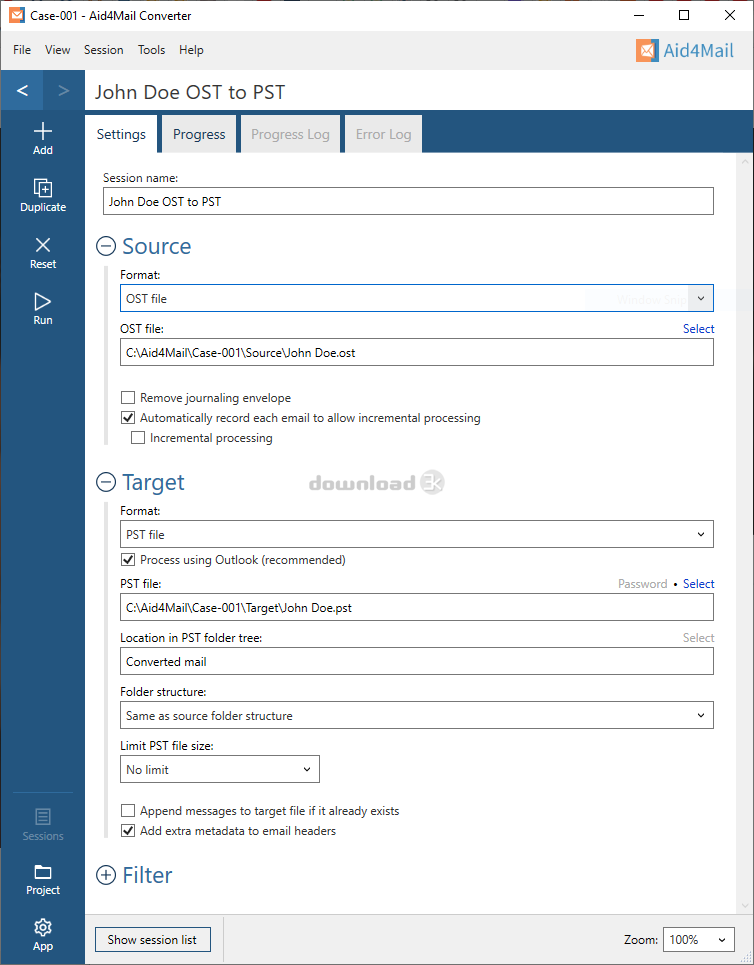Viewport: 754px width, 965px height.
Task: Open the Limit PST file size dropdown
Action: [220, 769]
